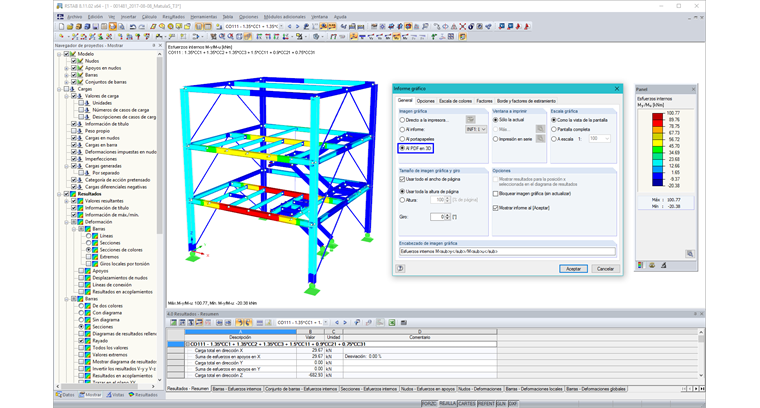Open Barras - Esfuerzos internos table tab
The image size is (760, 408).
coord(237,389)
